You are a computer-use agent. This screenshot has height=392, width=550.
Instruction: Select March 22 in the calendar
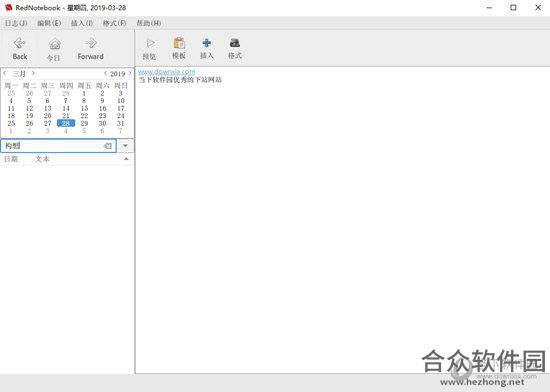coord(84,116)
